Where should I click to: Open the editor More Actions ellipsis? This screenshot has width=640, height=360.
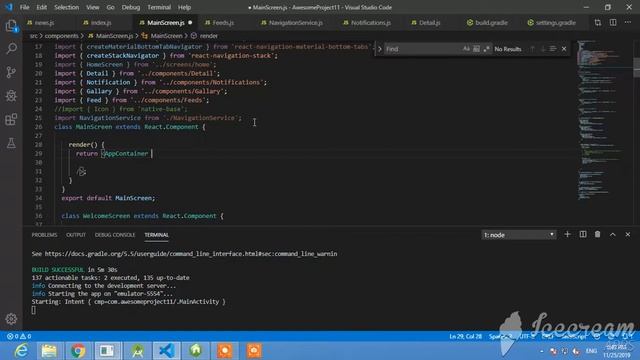click(628, 22)
